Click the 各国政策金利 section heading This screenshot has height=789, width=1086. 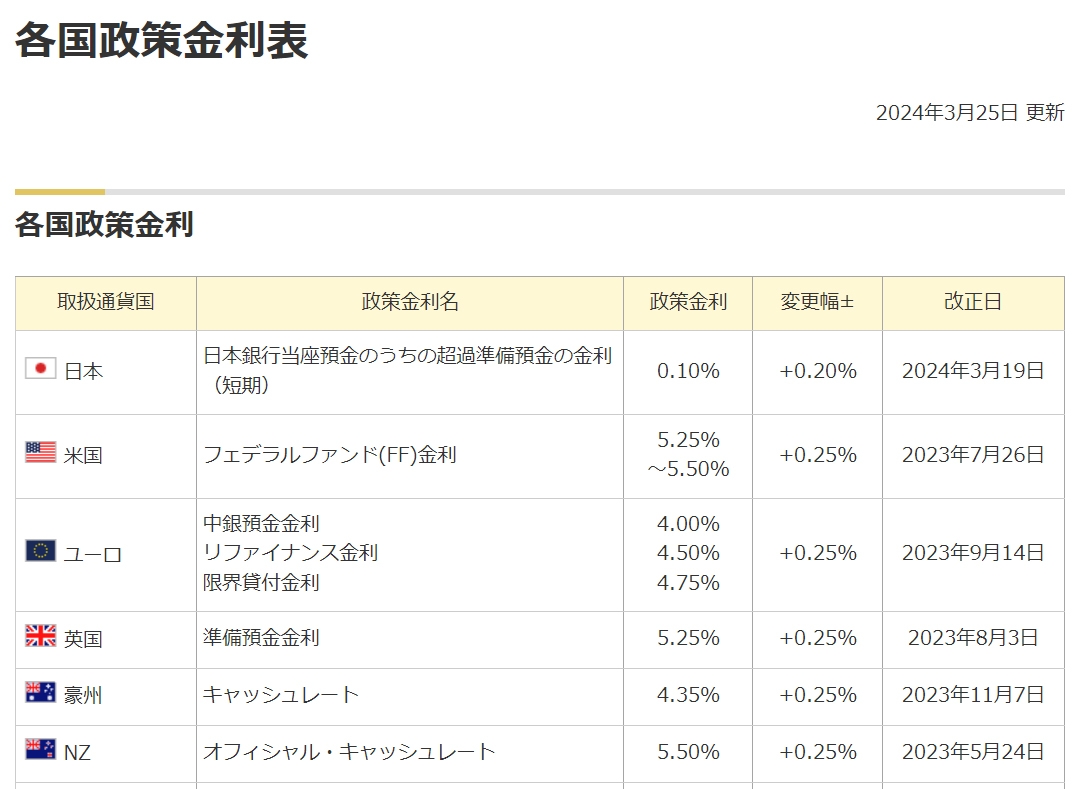(x=104, y=225)
